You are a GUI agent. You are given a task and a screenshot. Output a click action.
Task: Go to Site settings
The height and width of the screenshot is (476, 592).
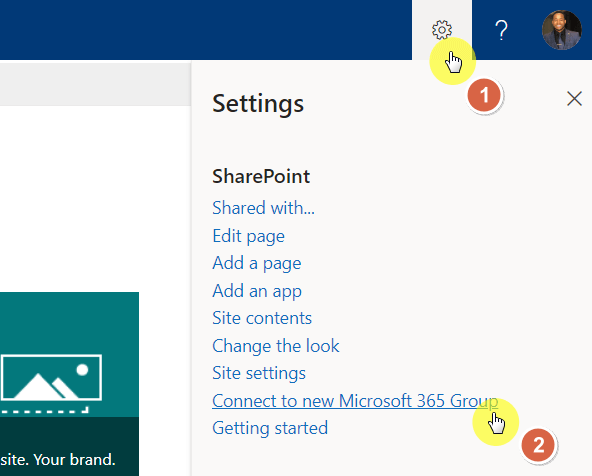coord(259,373)
